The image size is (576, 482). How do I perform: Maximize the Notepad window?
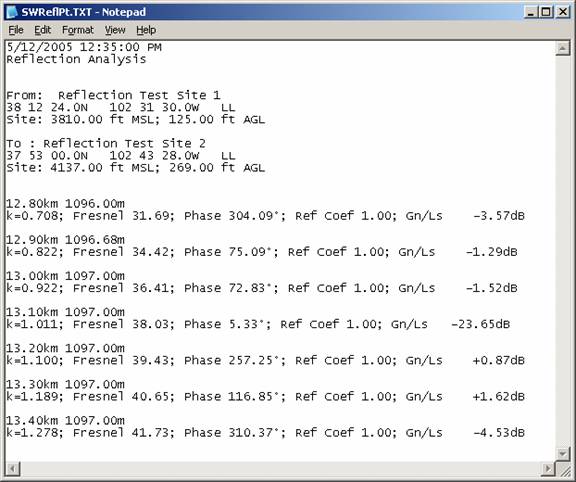pos(546,12)
